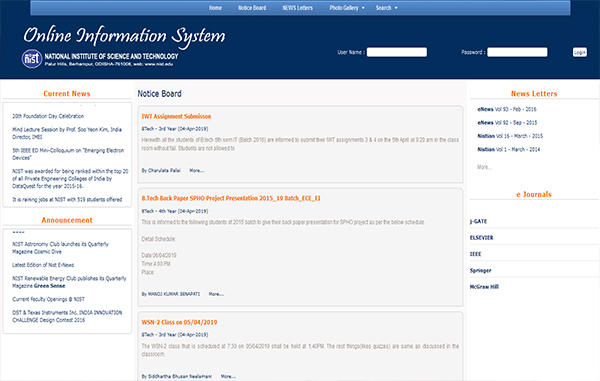
Task: Click More under News Letters
Action: [484, 167]
